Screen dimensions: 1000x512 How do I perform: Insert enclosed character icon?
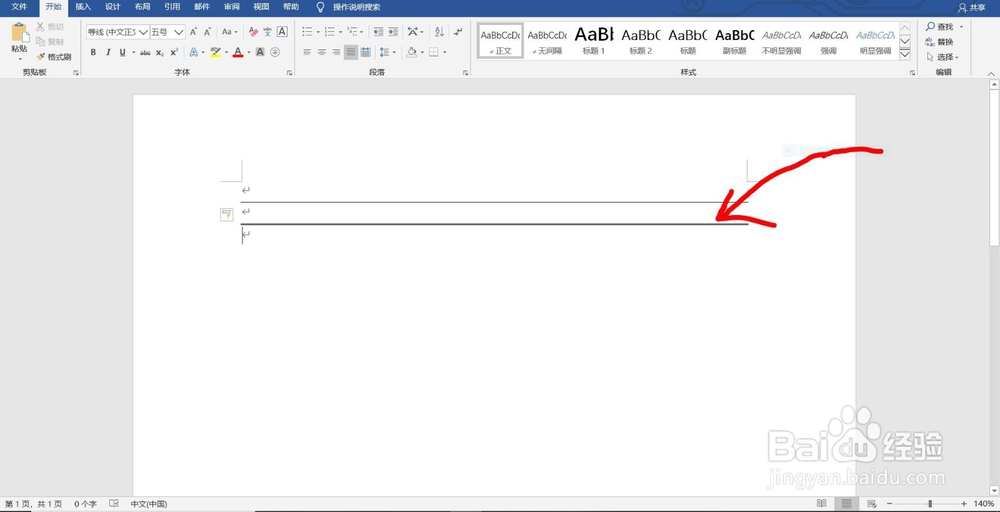pyautogui.click(x=275, y=52)
